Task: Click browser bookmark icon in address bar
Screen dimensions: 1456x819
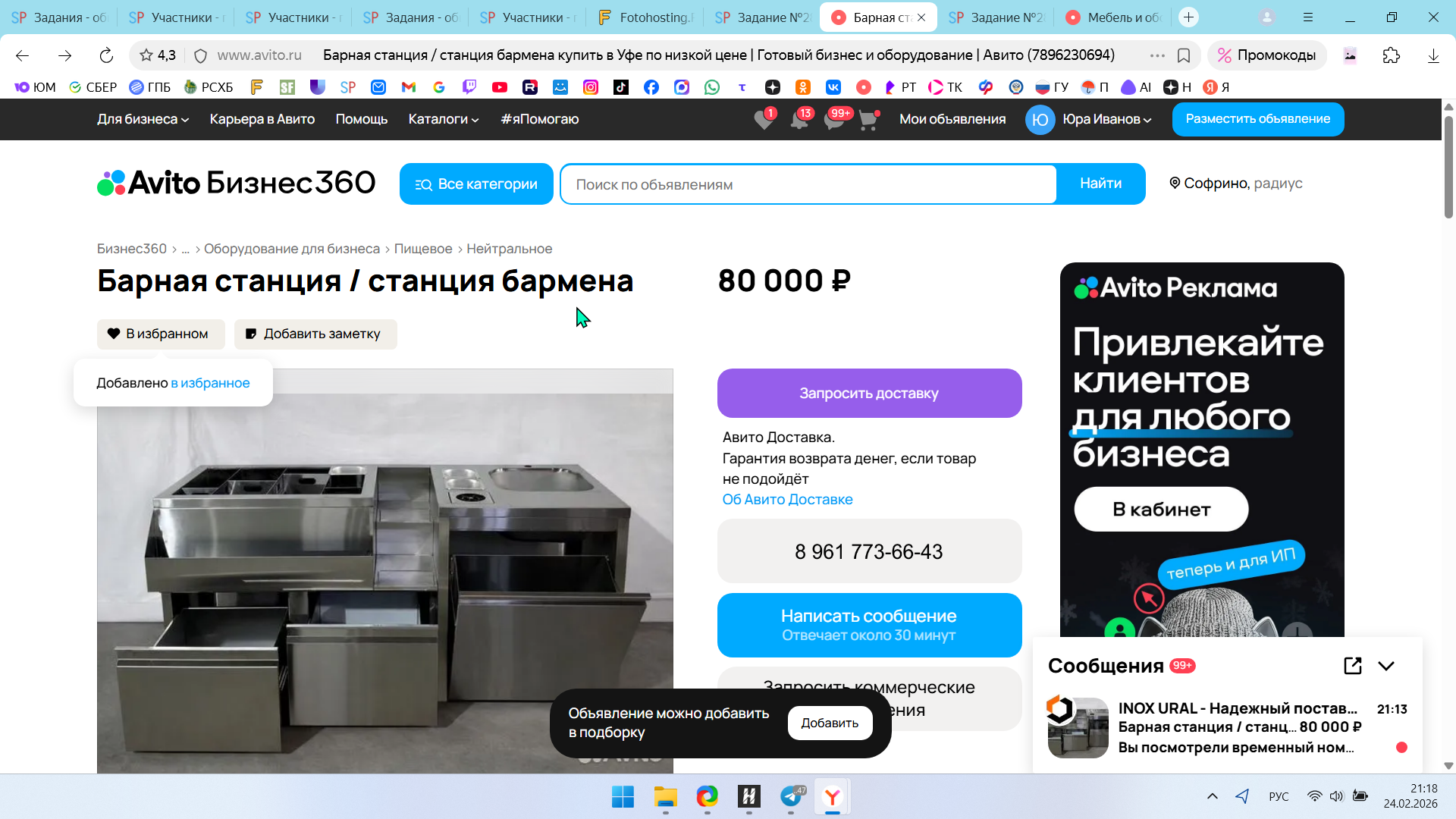Action: [x=1184, y=55]
